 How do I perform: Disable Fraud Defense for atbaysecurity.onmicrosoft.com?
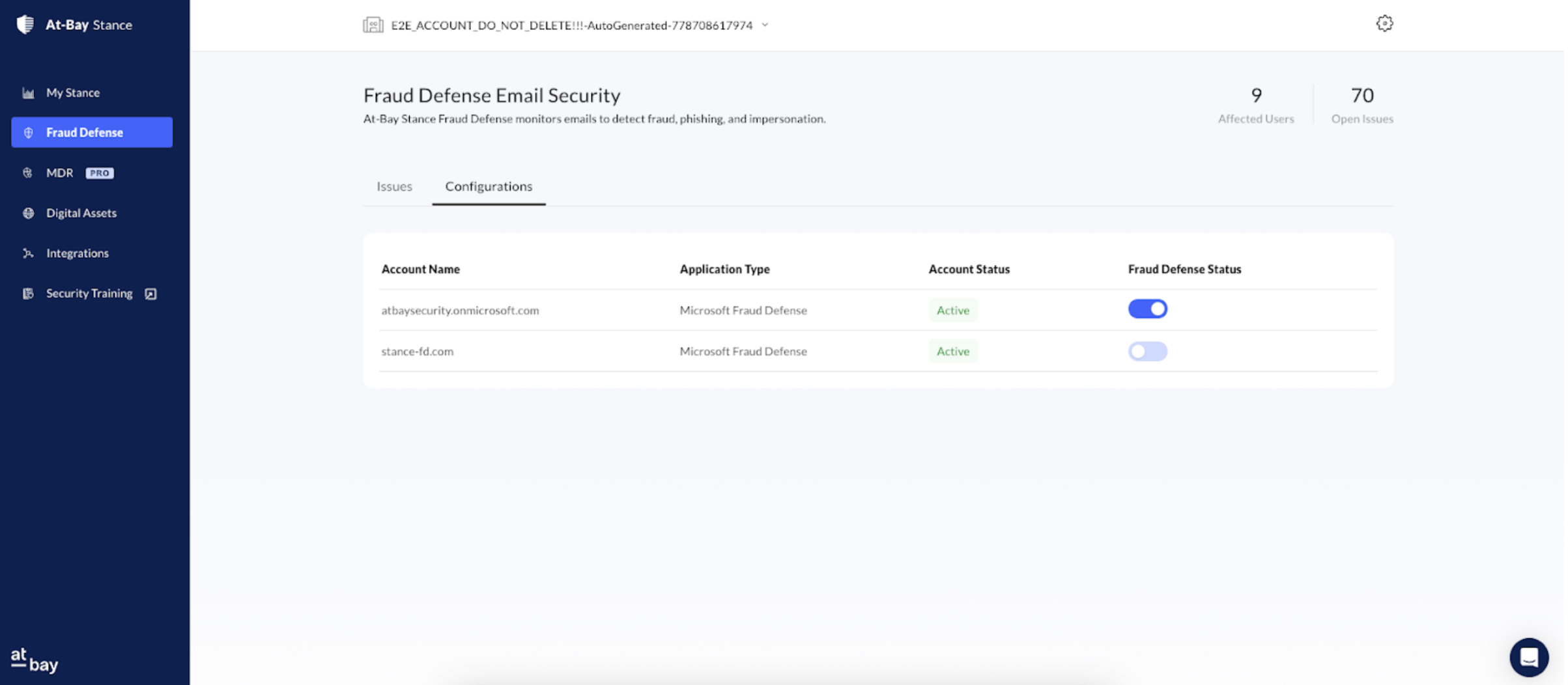pos(1147,309)
